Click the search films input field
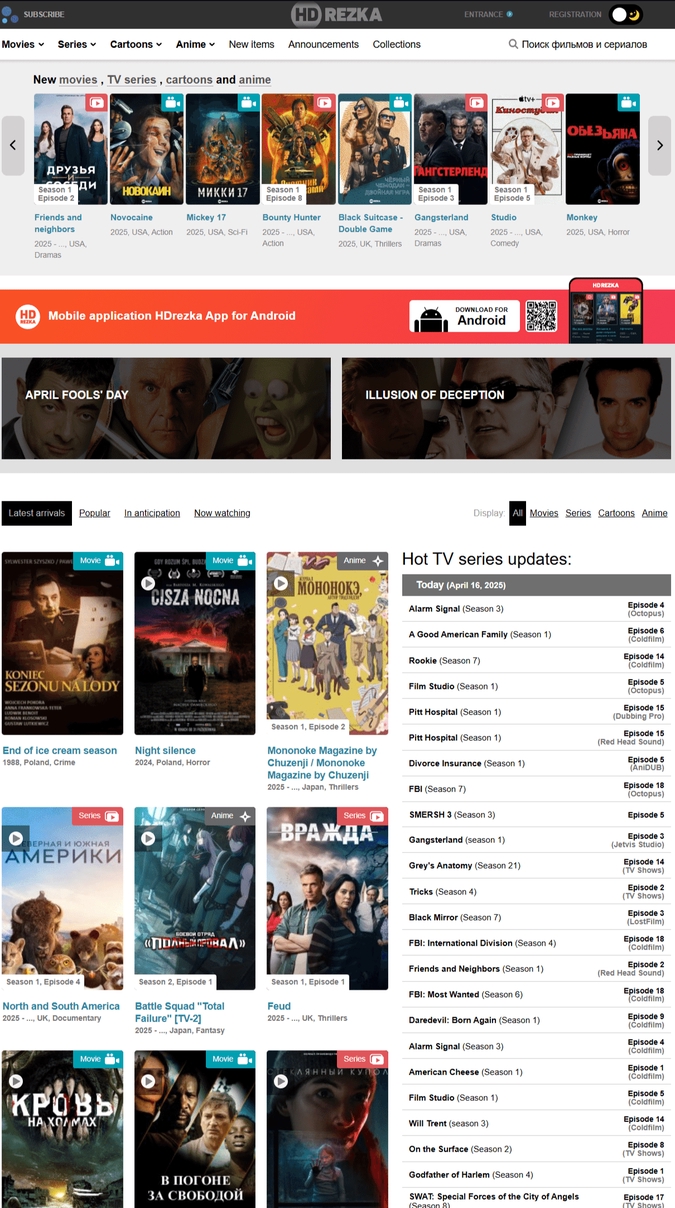 click(584, 44)
